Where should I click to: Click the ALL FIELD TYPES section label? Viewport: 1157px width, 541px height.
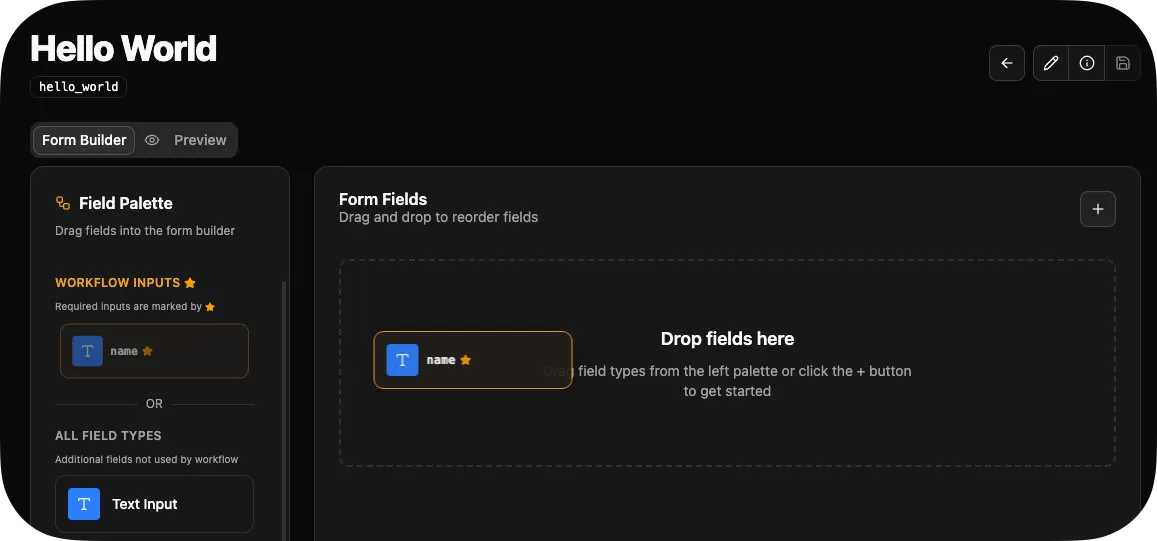pos(108,436)
